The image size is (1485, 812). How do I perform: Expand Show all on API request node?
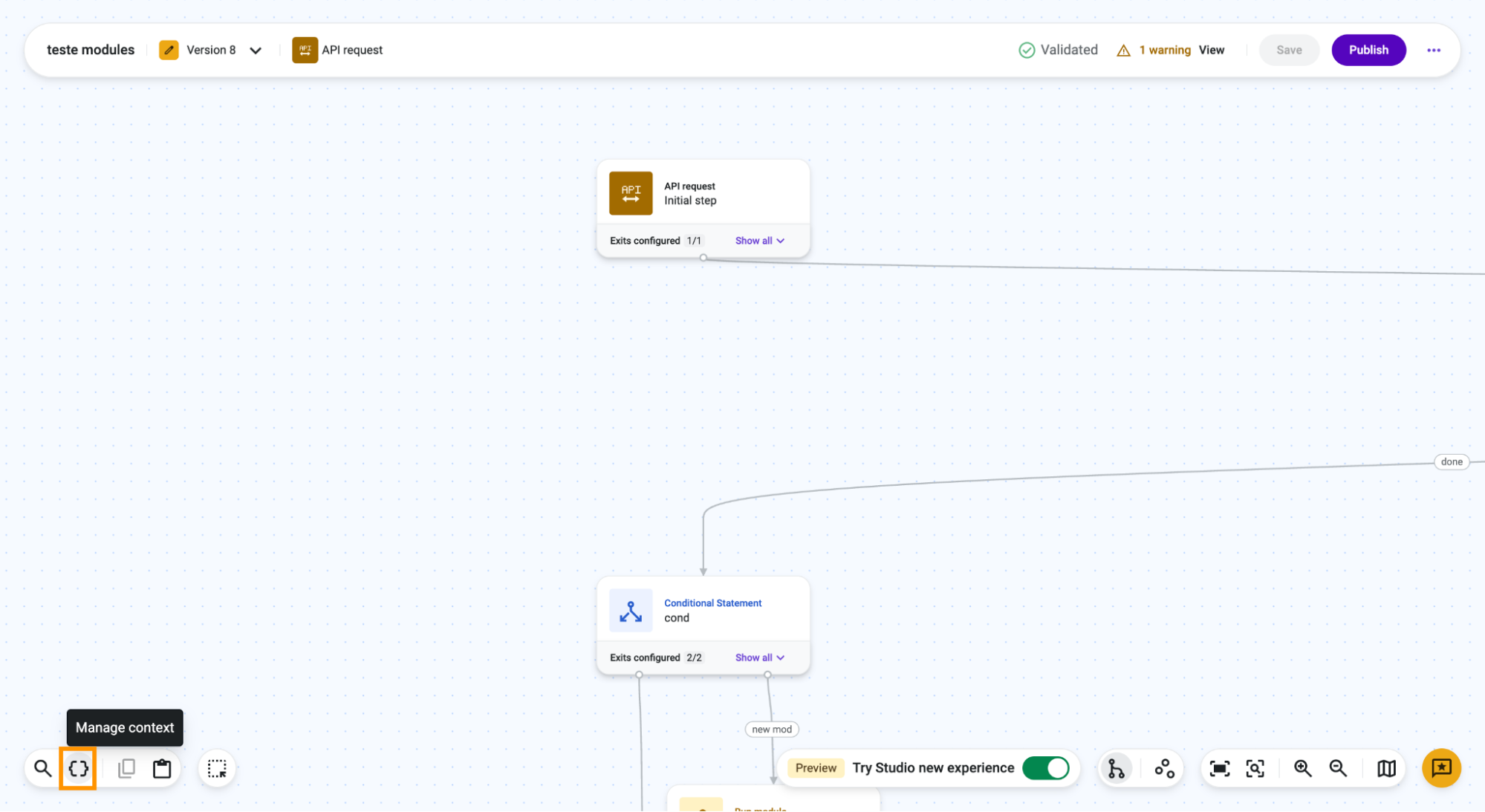click(760, 241)
